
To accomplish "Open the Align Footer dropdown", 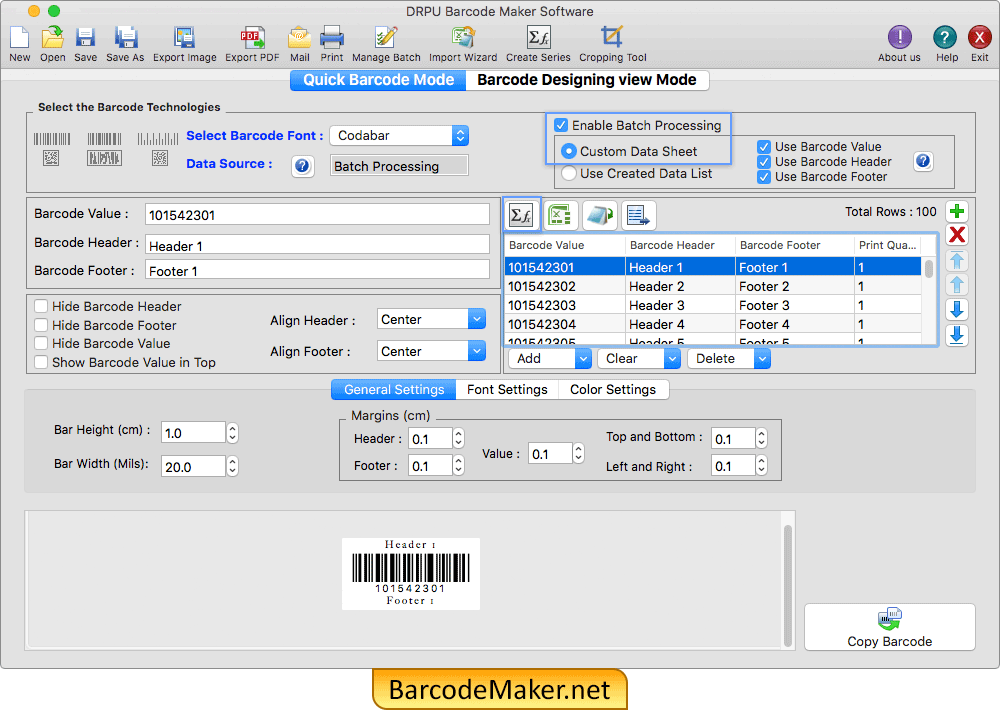I will click(431, 351).
